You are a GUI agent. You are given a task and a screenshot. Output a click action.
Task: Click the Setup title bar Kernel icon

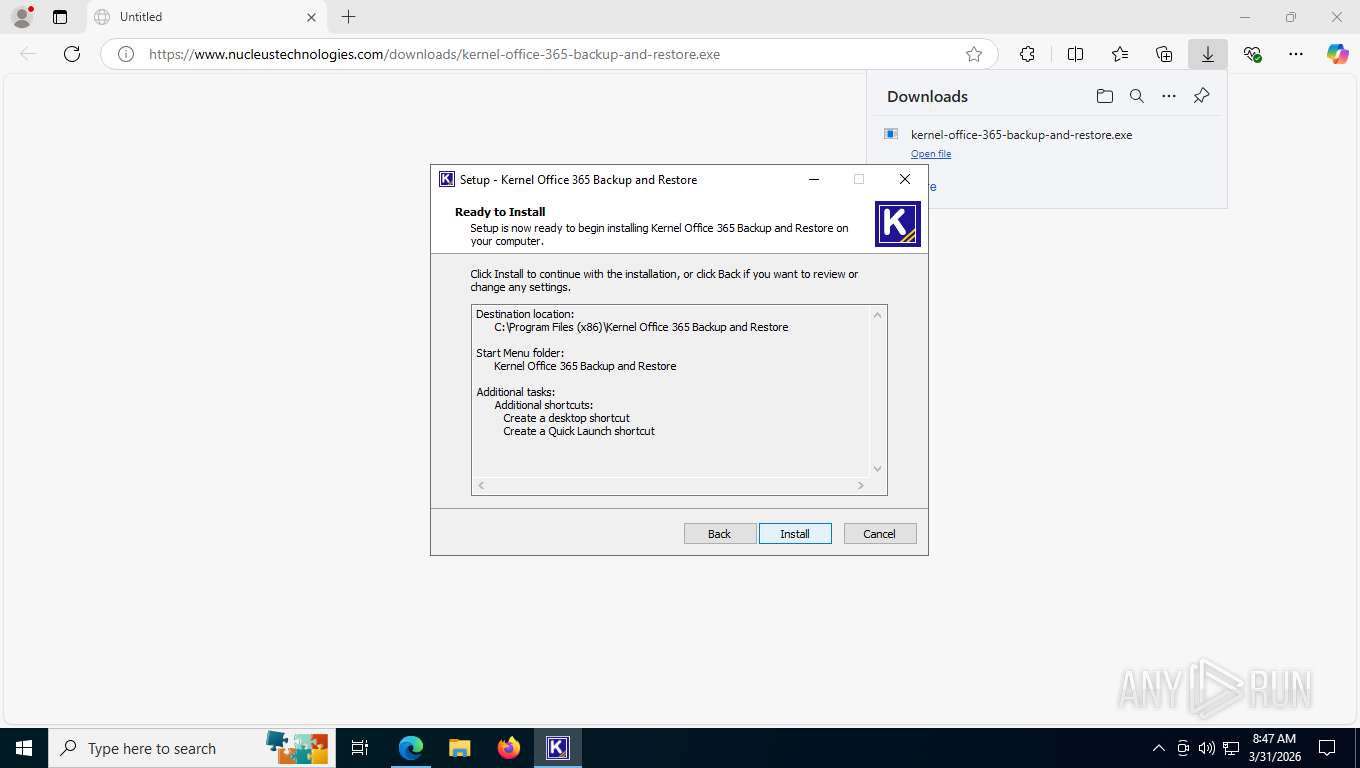447,179
